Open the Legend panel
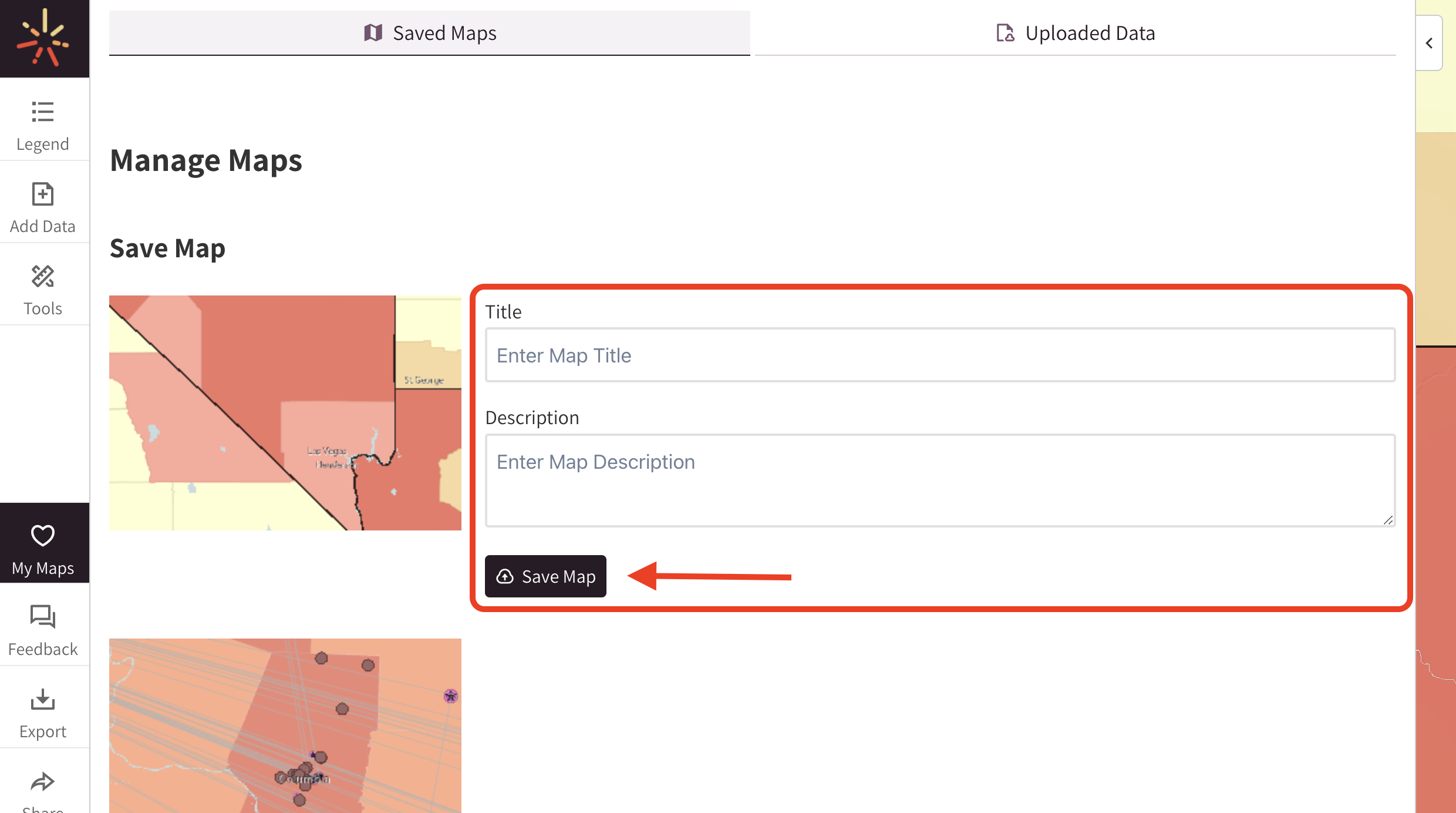This screenshot has width=1456, height=813. point(42,123)
